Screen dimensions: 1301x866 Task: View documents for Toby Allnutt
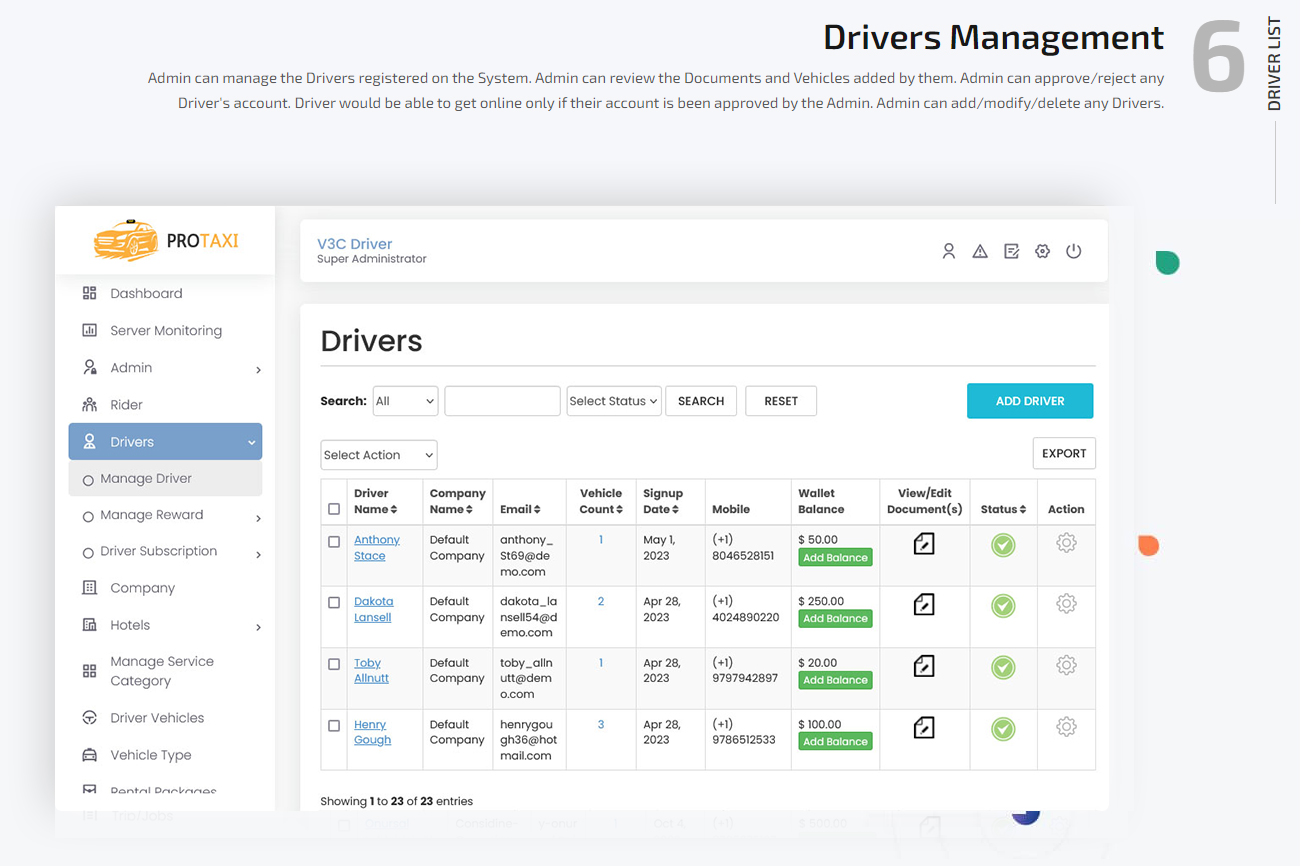click(924, 667)
